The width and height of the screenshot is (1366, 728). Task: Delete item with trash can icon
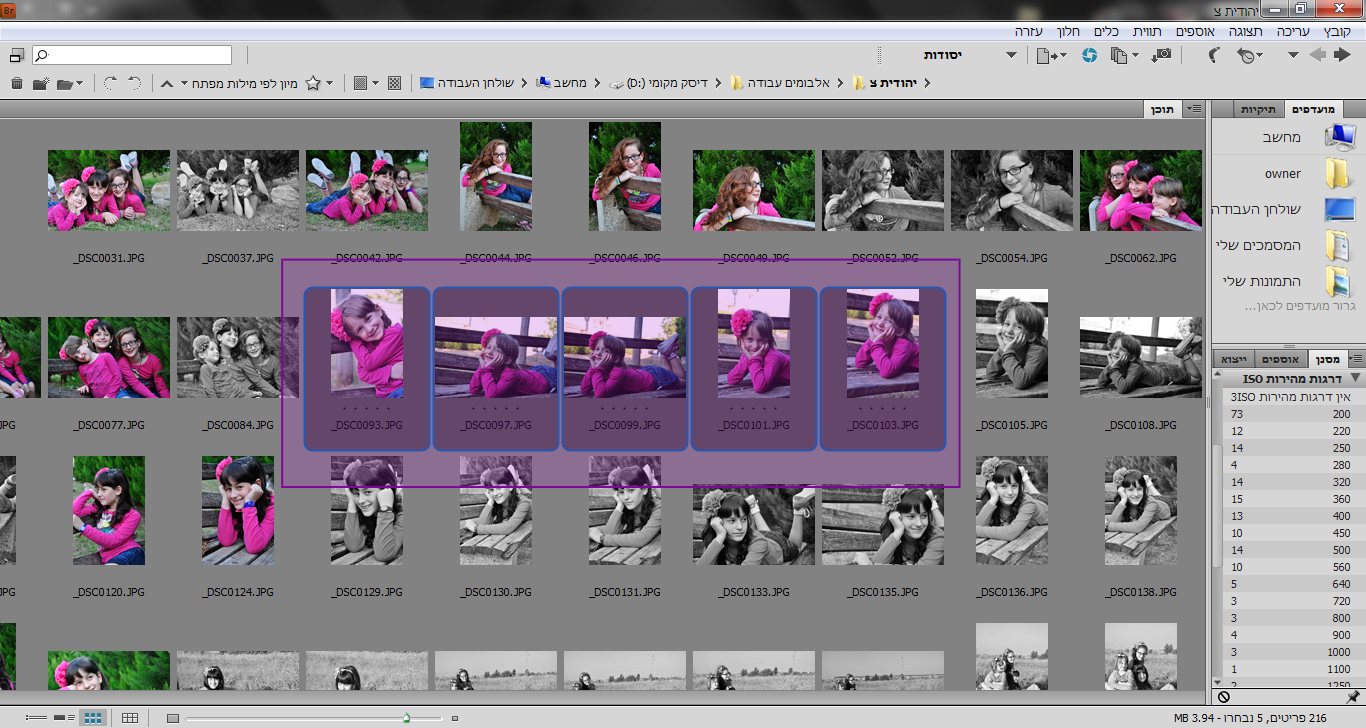[16, 83]
